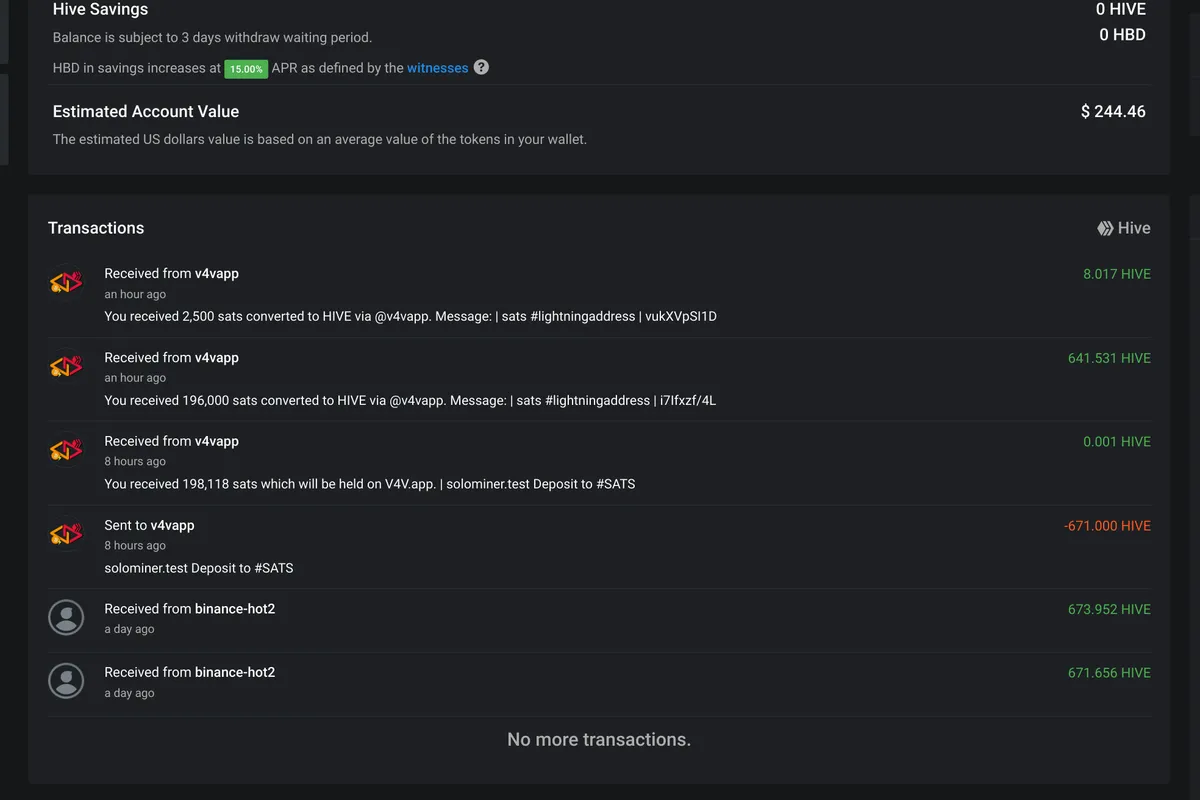Select the 671.656 HIVE amount

pos(1109,673)
